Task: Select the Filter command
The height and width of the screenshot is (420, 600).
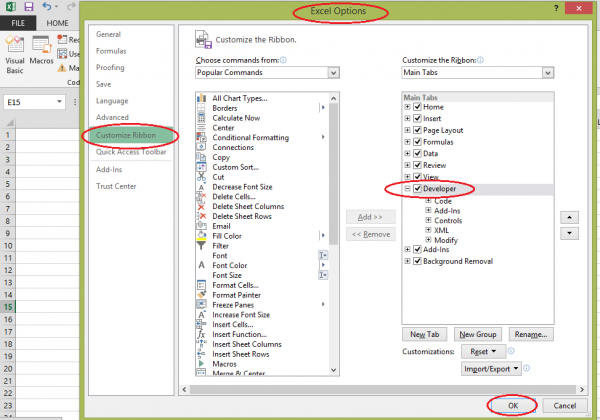Action: click(x=220, y=246)
